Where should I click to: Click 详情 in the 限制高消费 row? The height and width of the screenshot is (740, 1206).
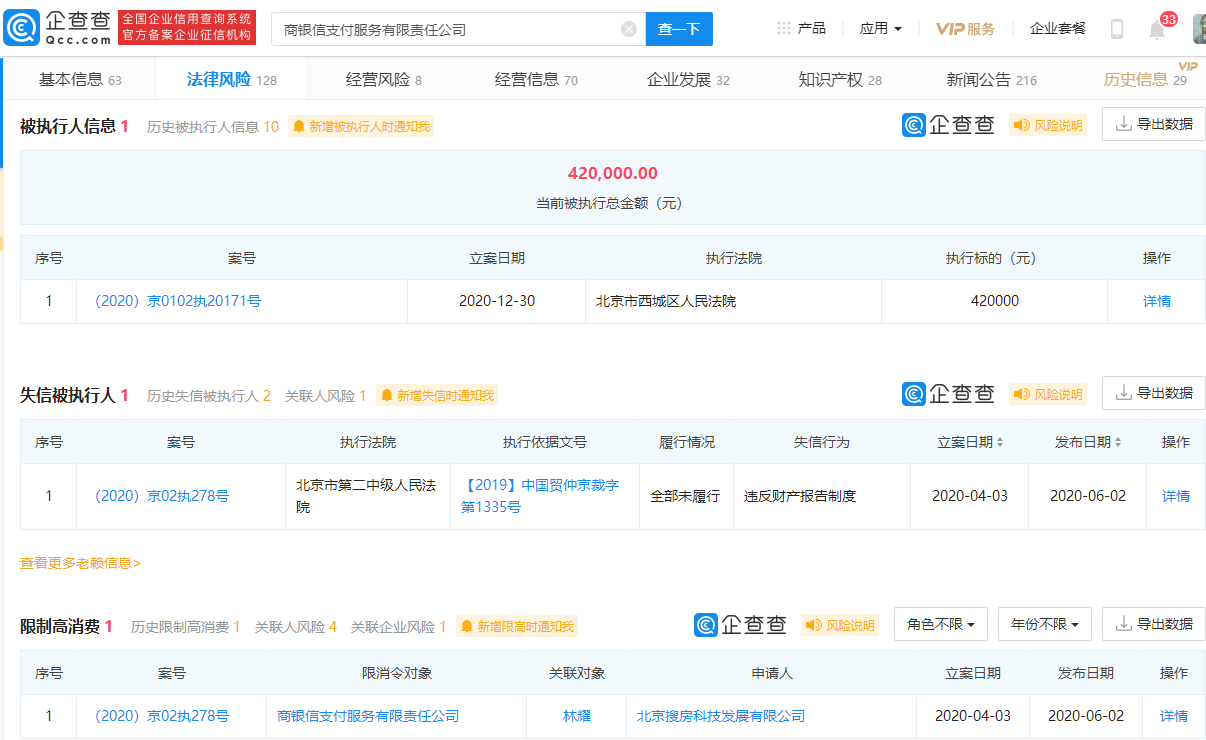pos(1173,716)
